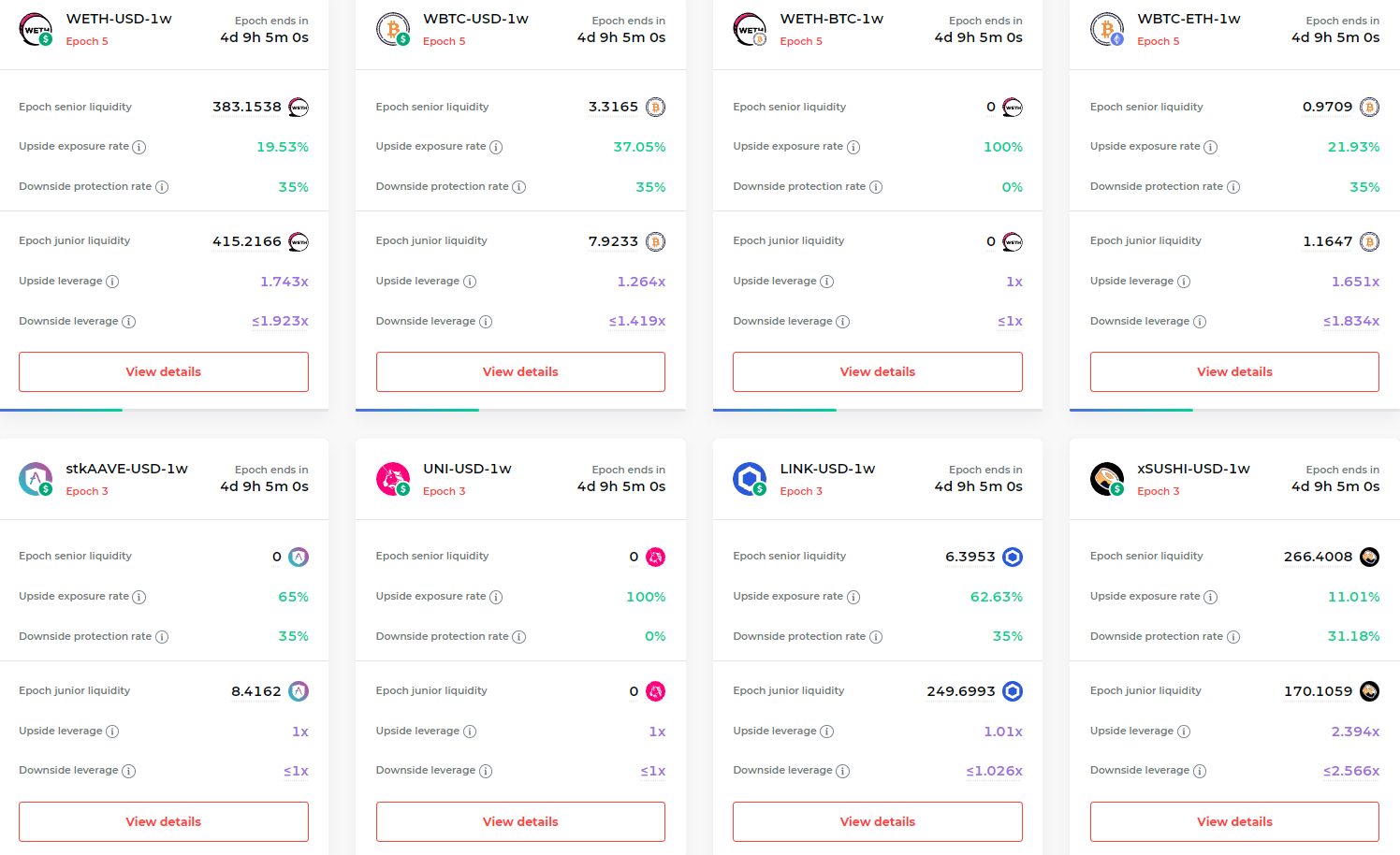The height and width of the screenshot is (855, 1400).
Task: Click the WETH-USD-1w pool title
Action: (119, 19)
